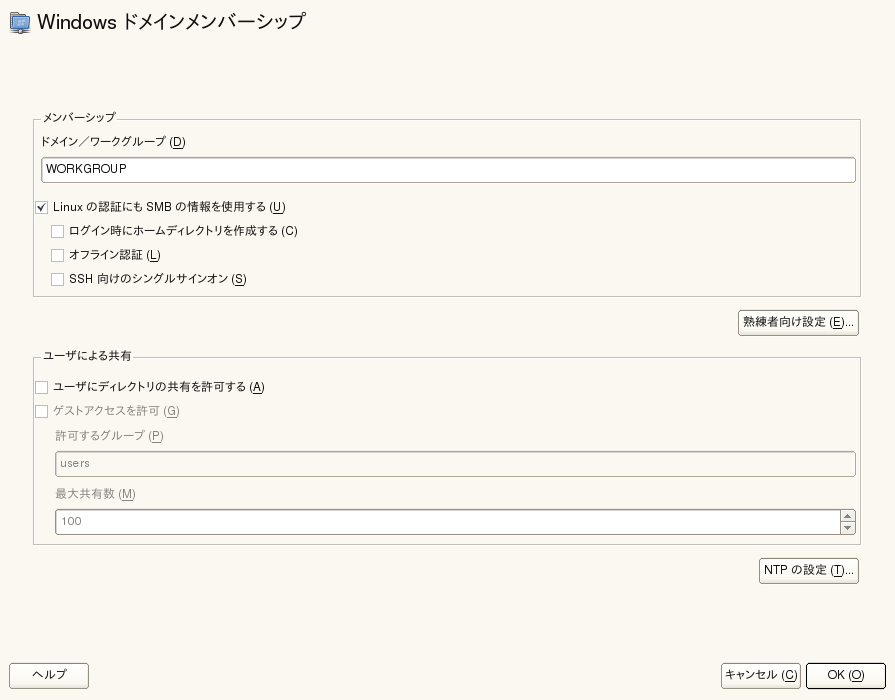Toggle the ゲストアクセスを許可 checkbox

pos(42,411)
